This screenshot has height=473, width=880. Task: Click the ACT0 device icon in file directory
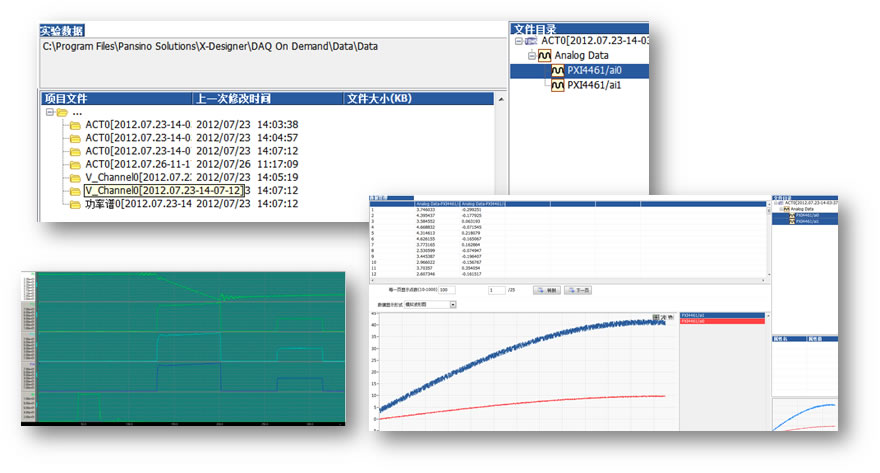(532, 41)
